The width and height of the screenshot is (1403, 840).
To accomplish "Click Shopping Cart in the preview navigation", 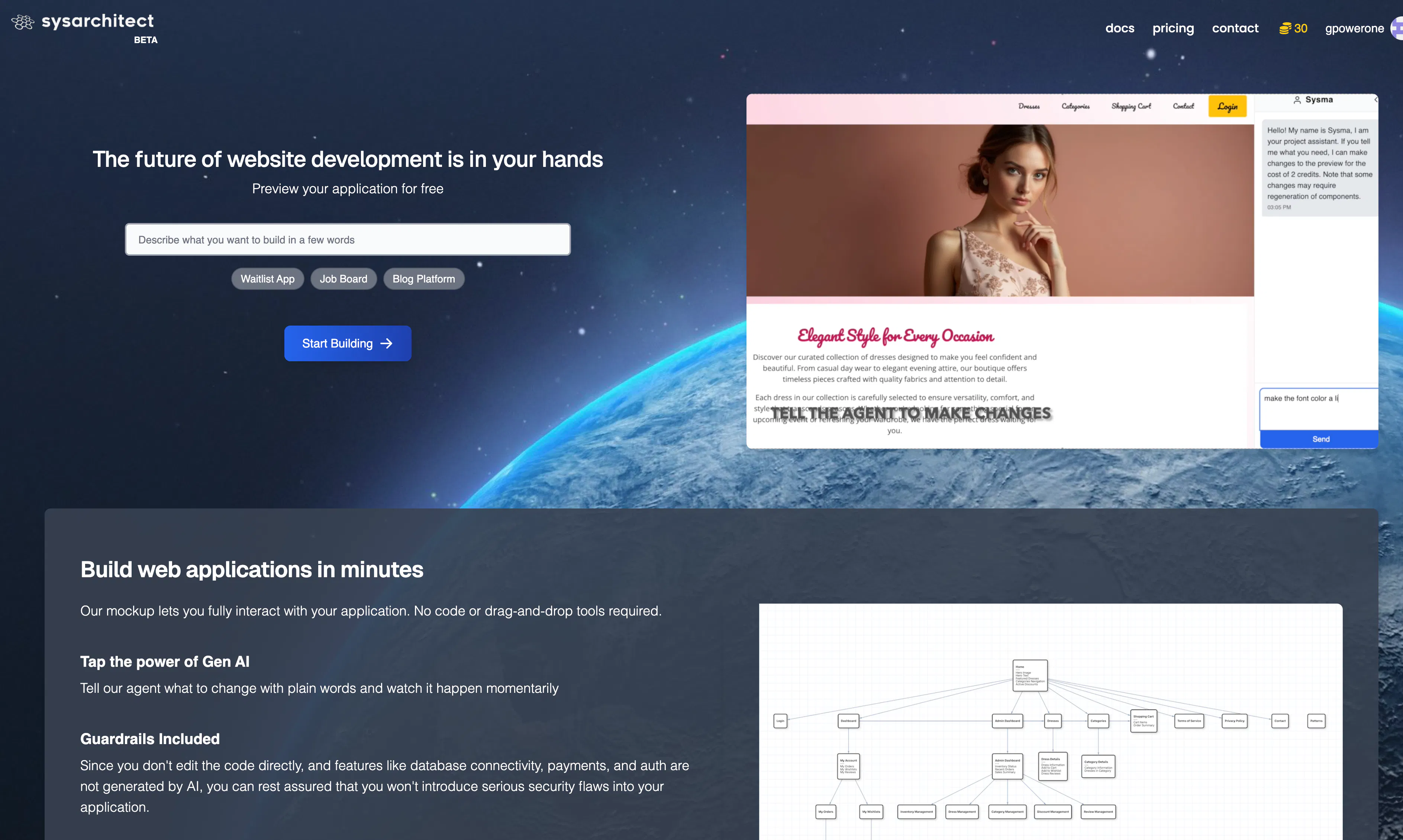I will [1131, 106].
